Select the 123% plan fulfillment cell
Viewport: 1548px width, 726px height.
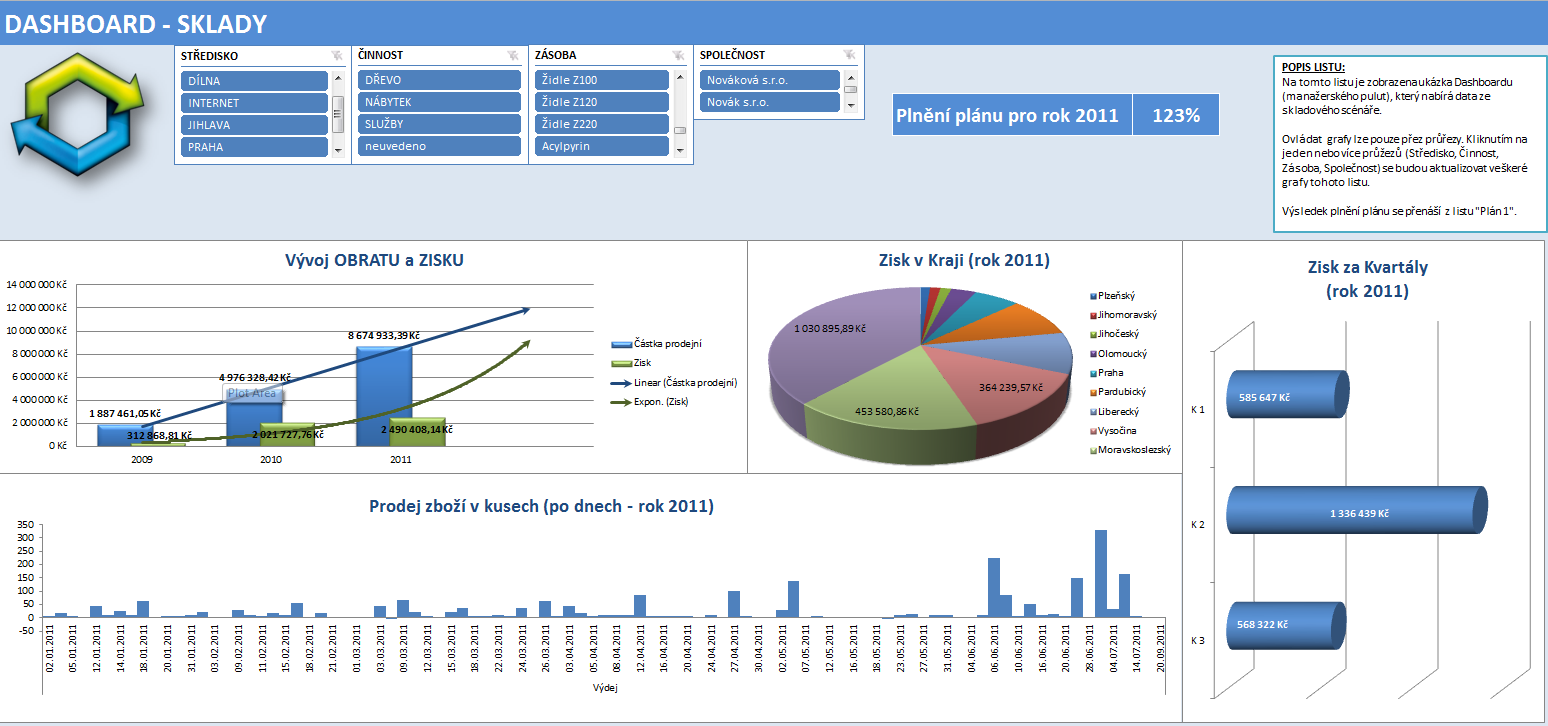click(x=1176, y=115)
